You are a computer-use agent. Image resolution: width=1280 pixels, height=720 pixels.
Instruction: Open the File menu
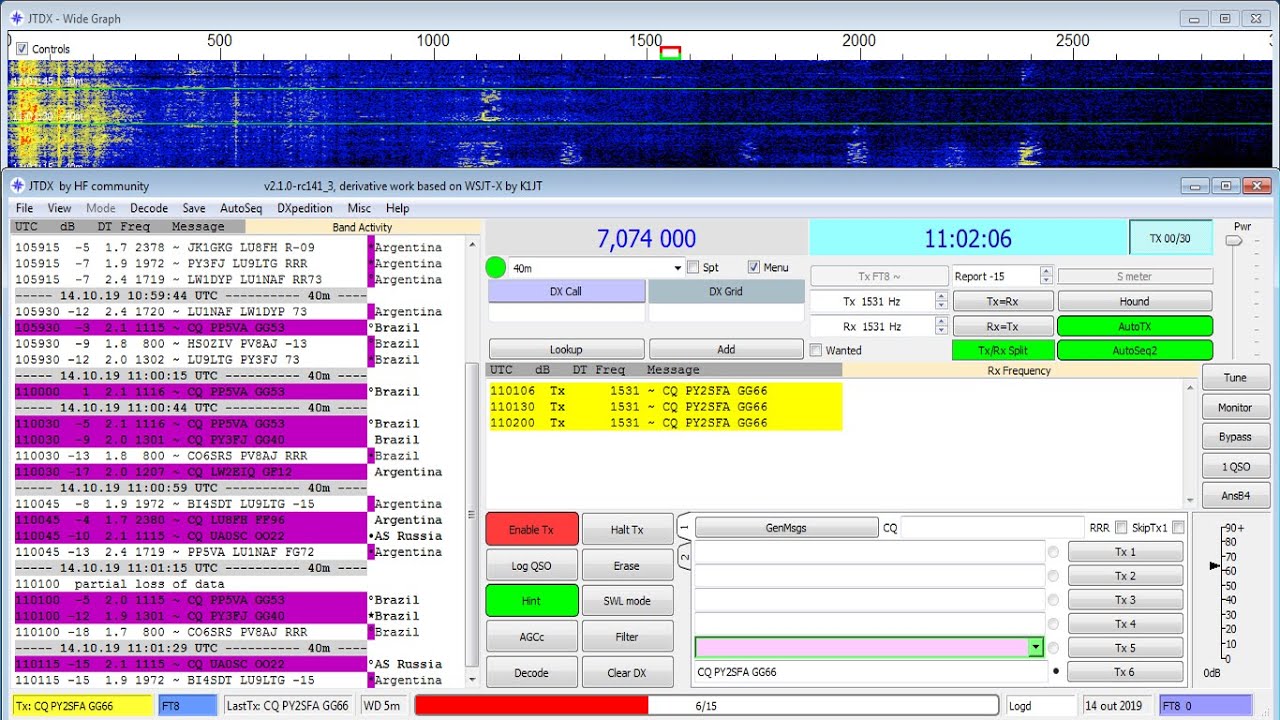(x=25, y=208)
